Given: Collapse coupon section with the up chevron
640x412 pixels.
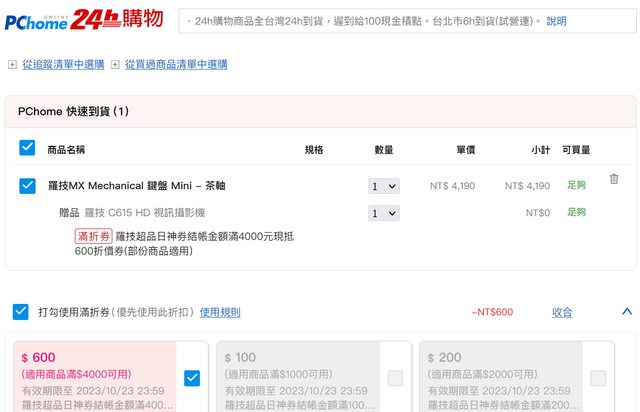Looking at the screenshot, I should 627,312.
